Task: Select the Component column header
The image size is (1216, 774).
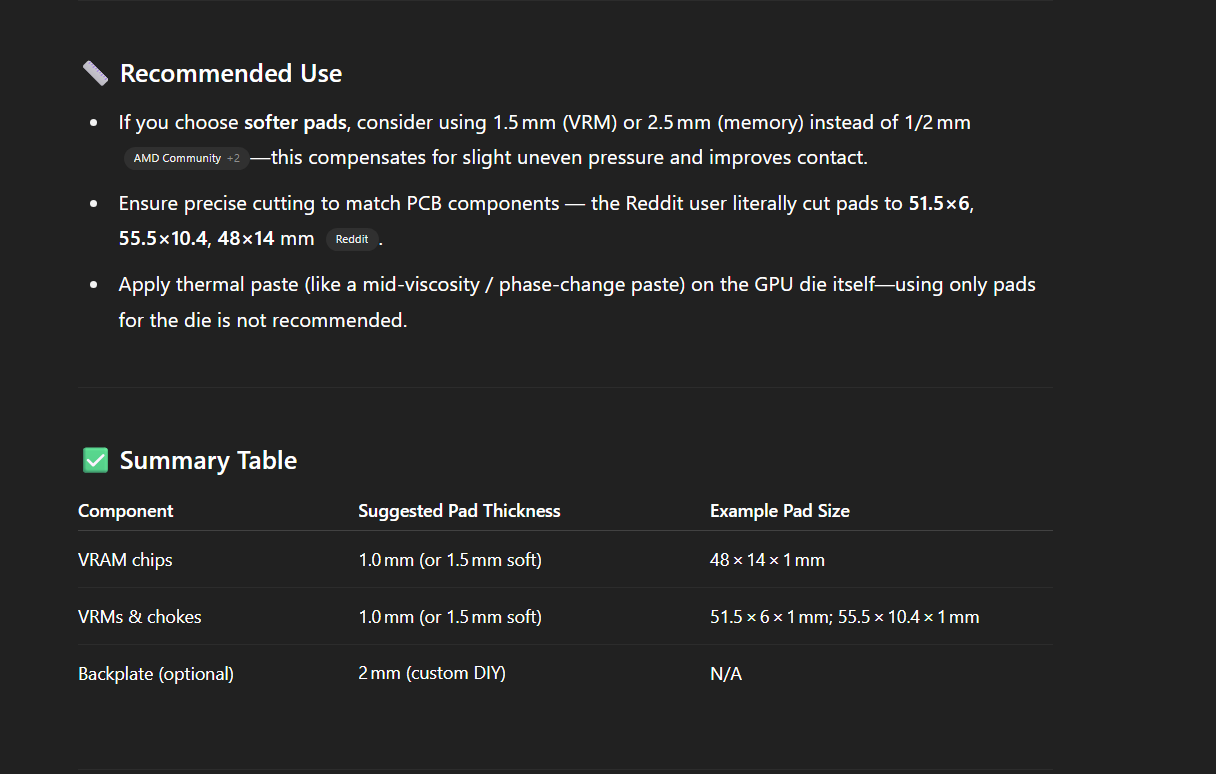Action: pyautogui.click(x=126, y=511)
